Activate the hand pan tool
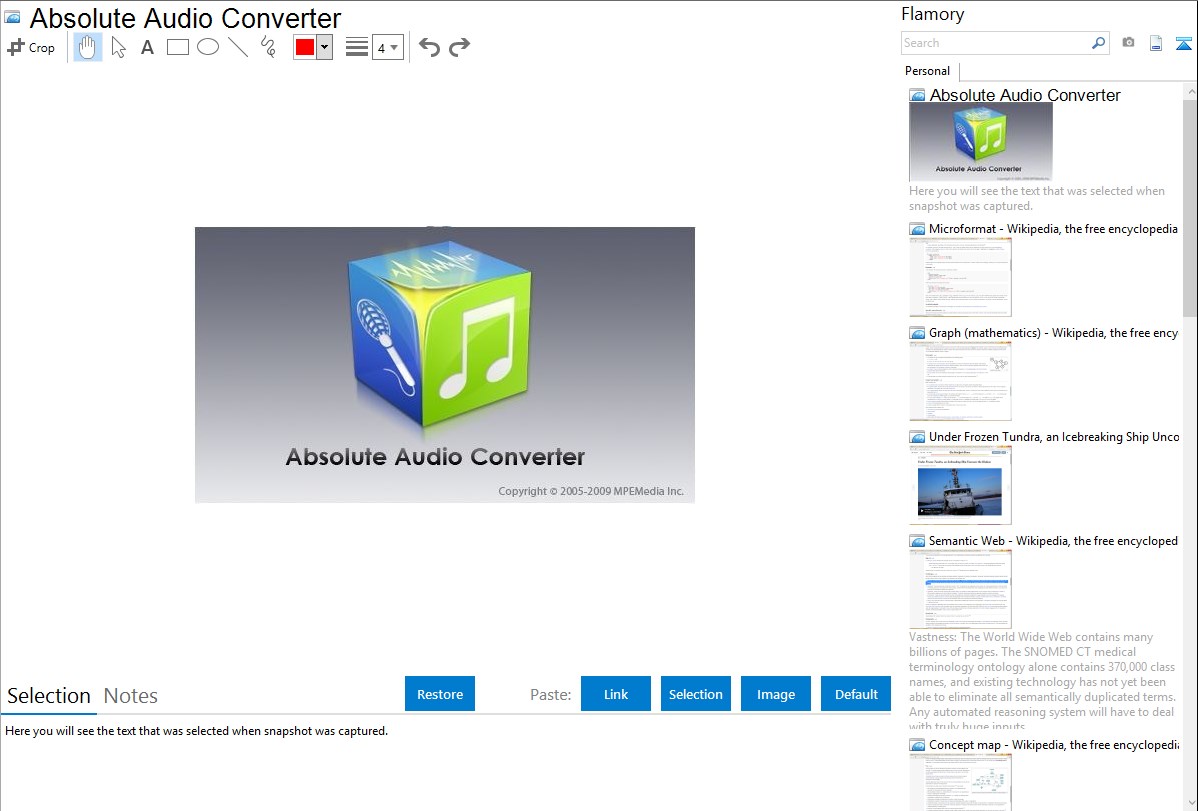Image resolution: width=1198 pixels, height=811 pixels. tap(88, 47)
